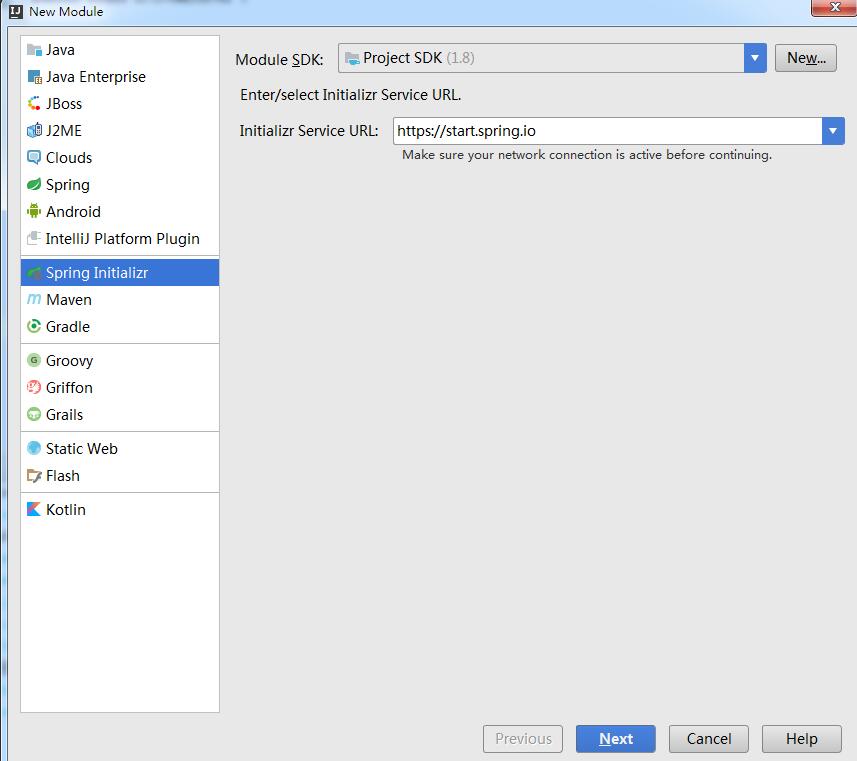Click the Grails icon
Image resolution: width=857 pixels, height=761 pixels.
(x=34, y=414)
